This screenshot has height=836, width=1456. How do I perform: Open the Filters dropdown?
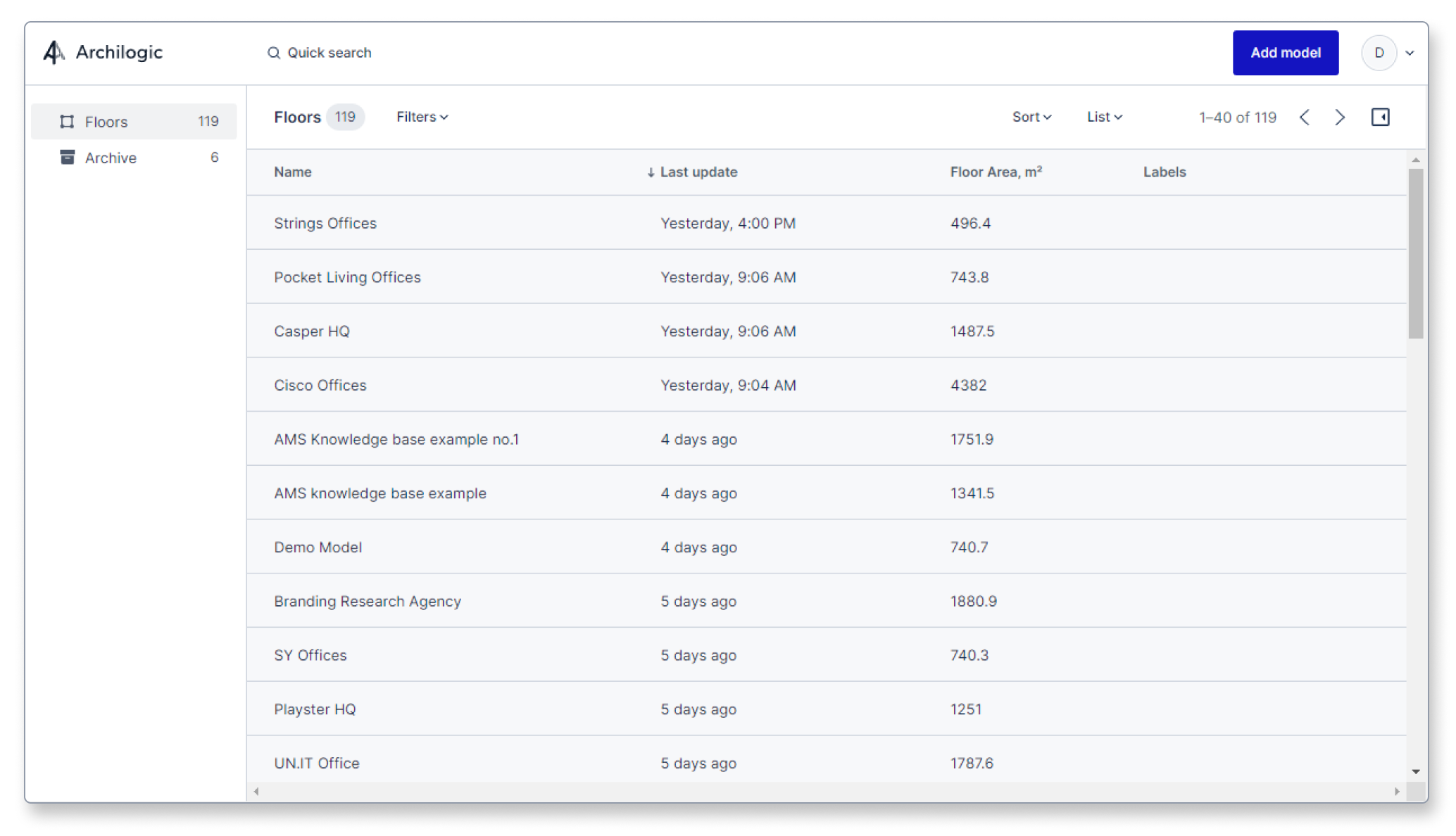[422, 117]
